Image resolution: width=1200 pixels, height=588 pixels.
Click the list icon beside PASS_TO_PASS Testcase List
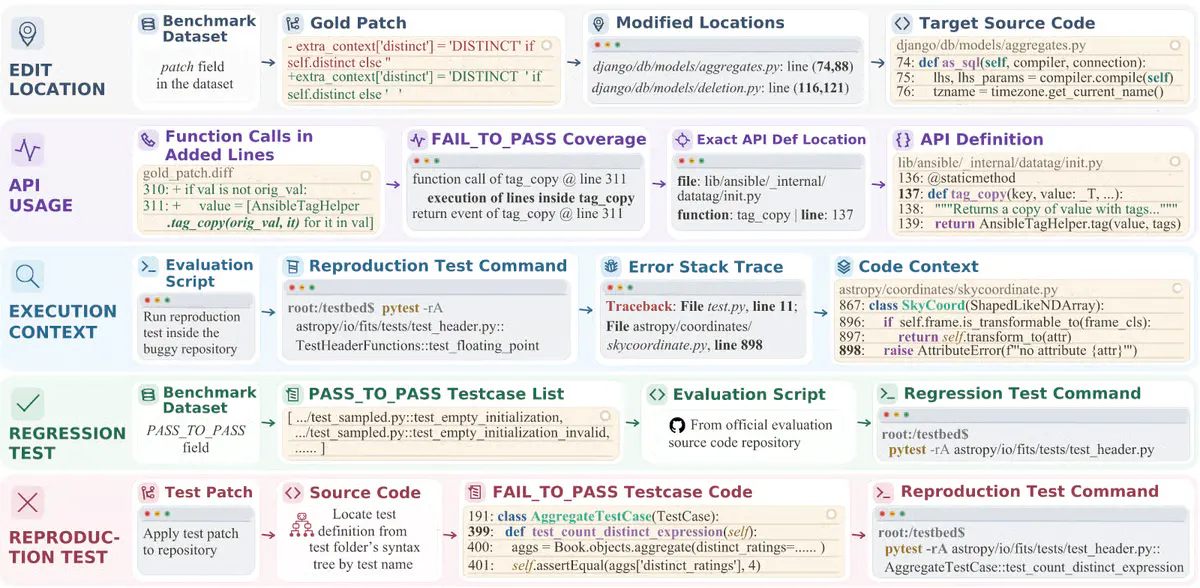293,395
